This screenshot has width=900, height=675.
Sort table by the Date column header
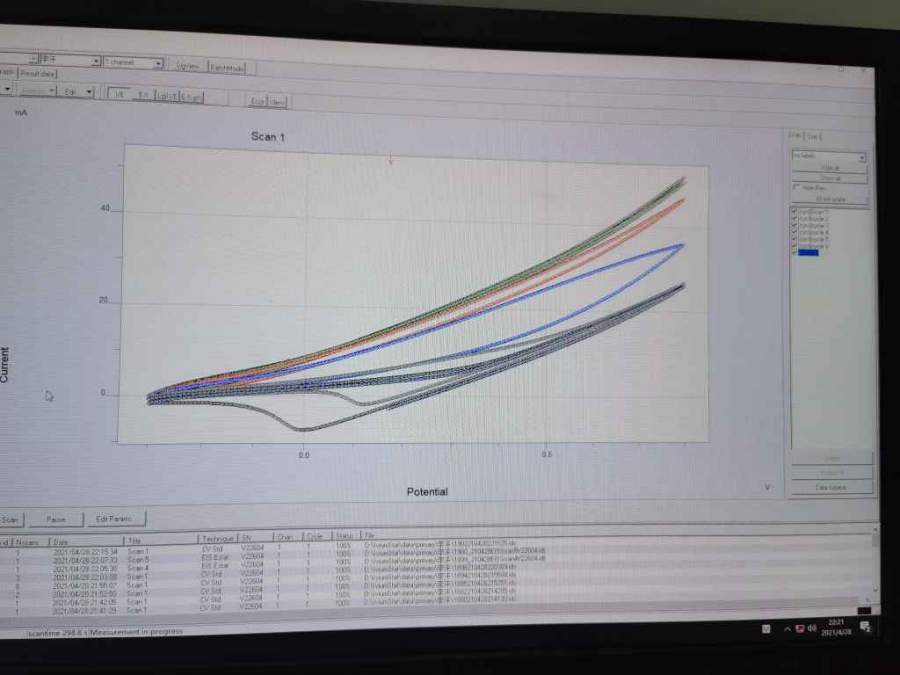tap(87, 541)
